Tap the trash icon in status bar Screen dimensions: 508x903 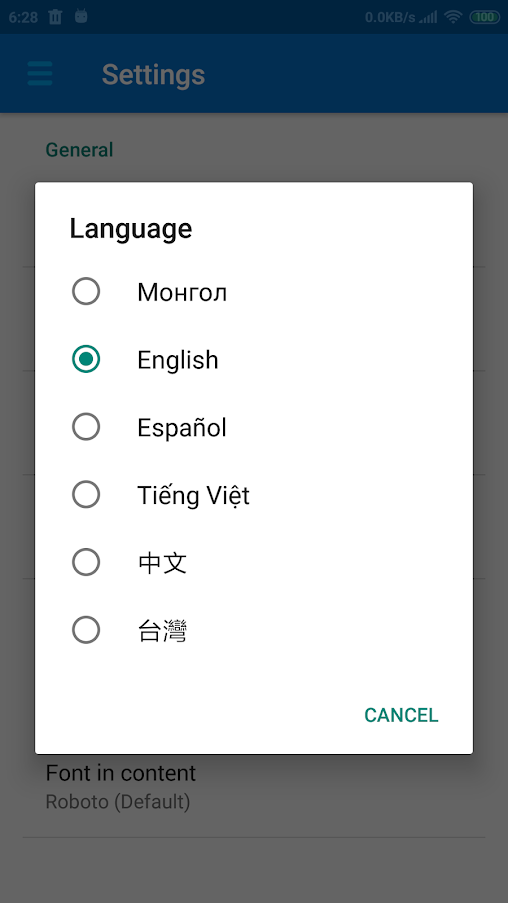click(55, 17)
